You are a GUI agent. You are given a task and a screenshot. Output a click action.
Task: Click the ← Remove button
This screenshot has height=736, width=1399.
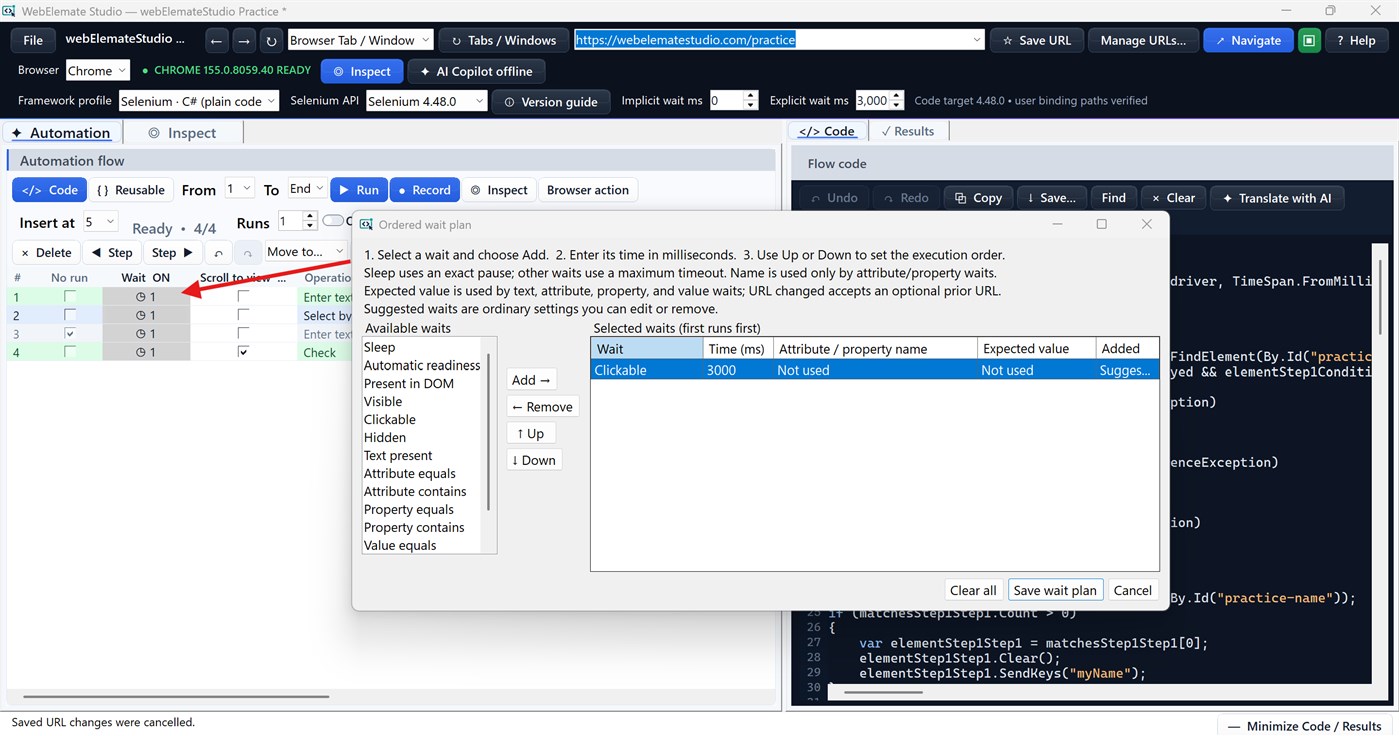[x=542, y=407]
